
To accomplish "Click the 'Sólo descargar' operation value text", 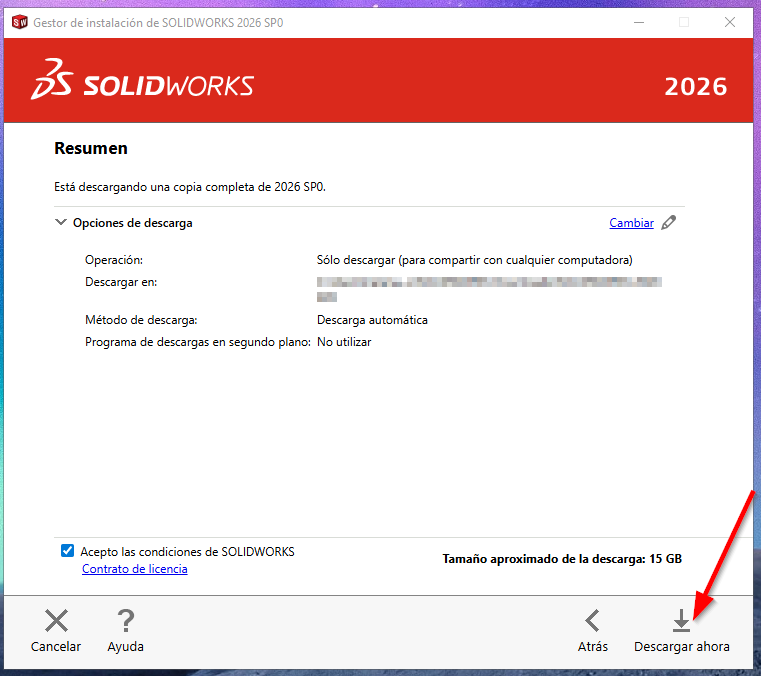I will click(x=474, y=260).
